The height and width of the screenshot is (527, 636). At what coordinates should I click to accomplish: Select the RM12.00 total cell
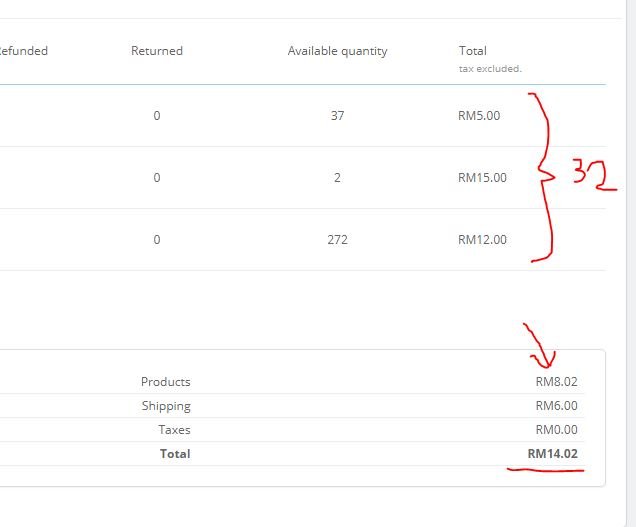pos(482,240)
